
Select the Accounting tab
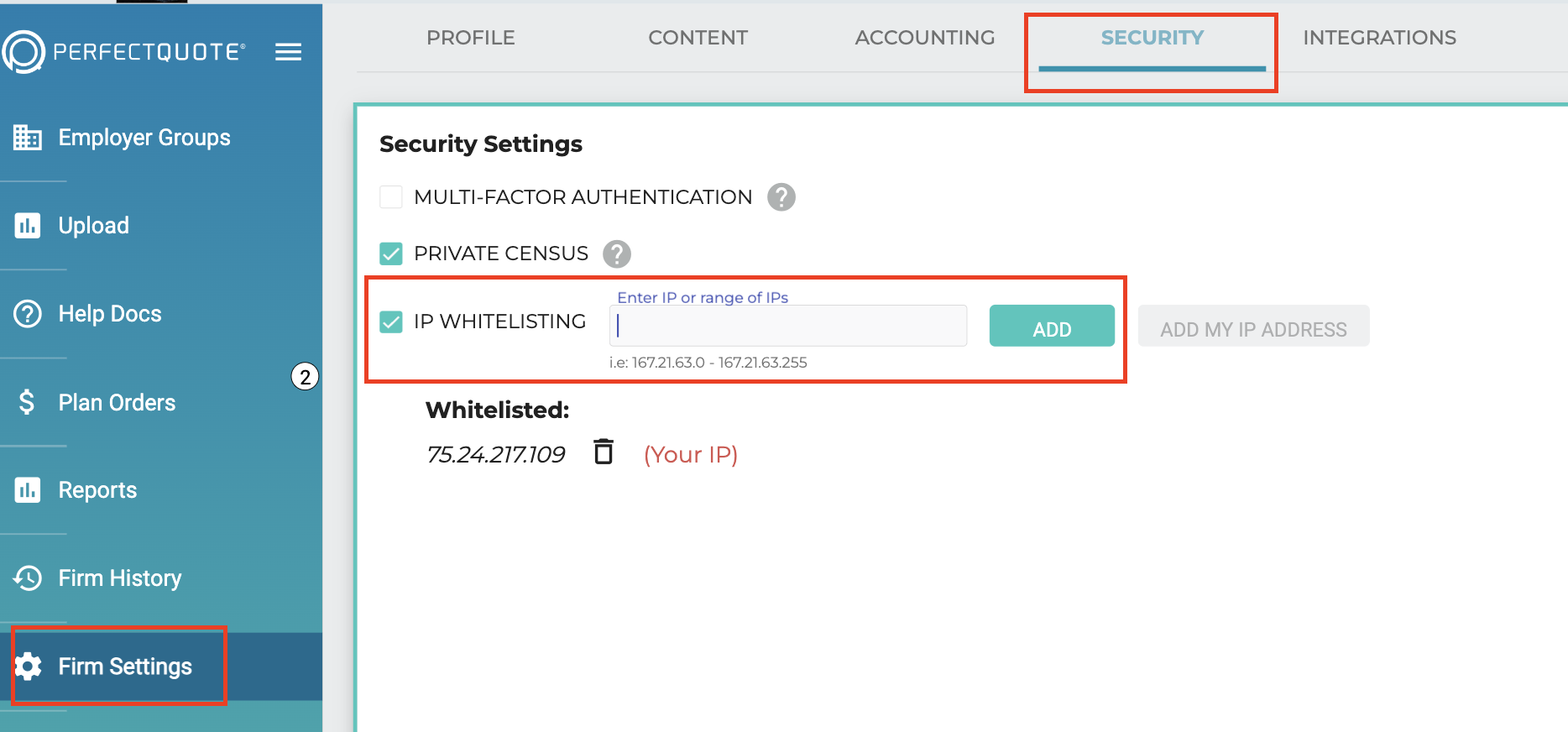click(925, 38)
